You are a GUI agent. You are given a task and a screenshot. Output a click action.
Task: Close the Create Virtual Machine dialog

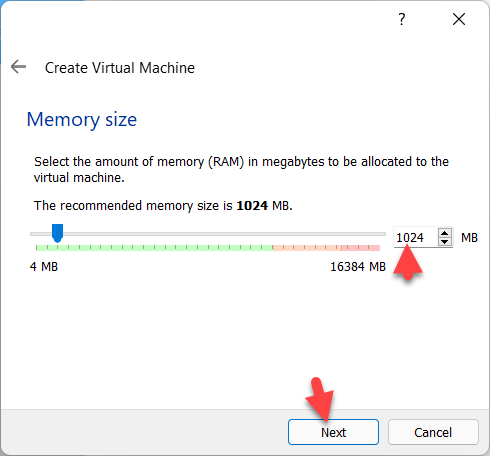459,19
